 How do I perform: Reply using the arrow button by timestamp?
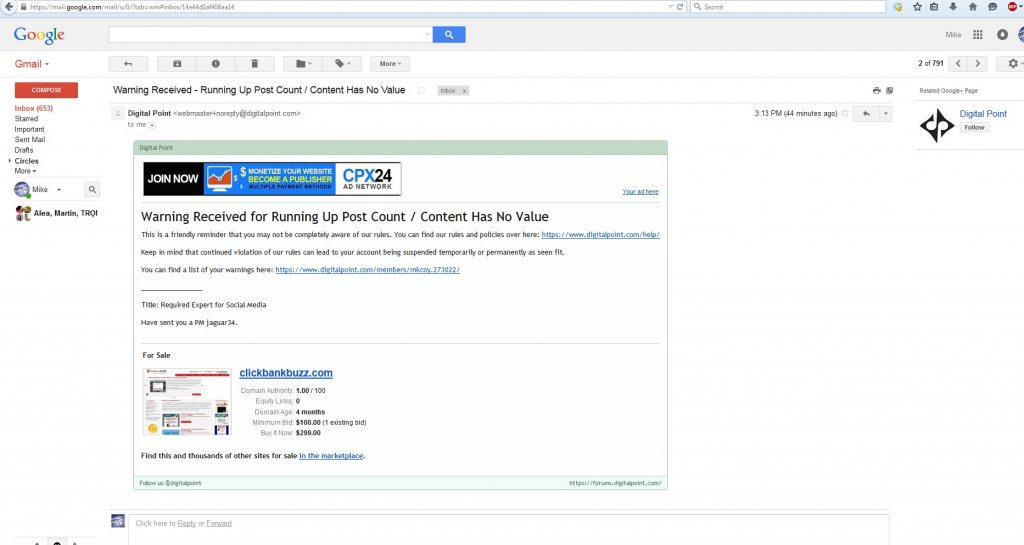pyautogui.click(x=866, y=114)
